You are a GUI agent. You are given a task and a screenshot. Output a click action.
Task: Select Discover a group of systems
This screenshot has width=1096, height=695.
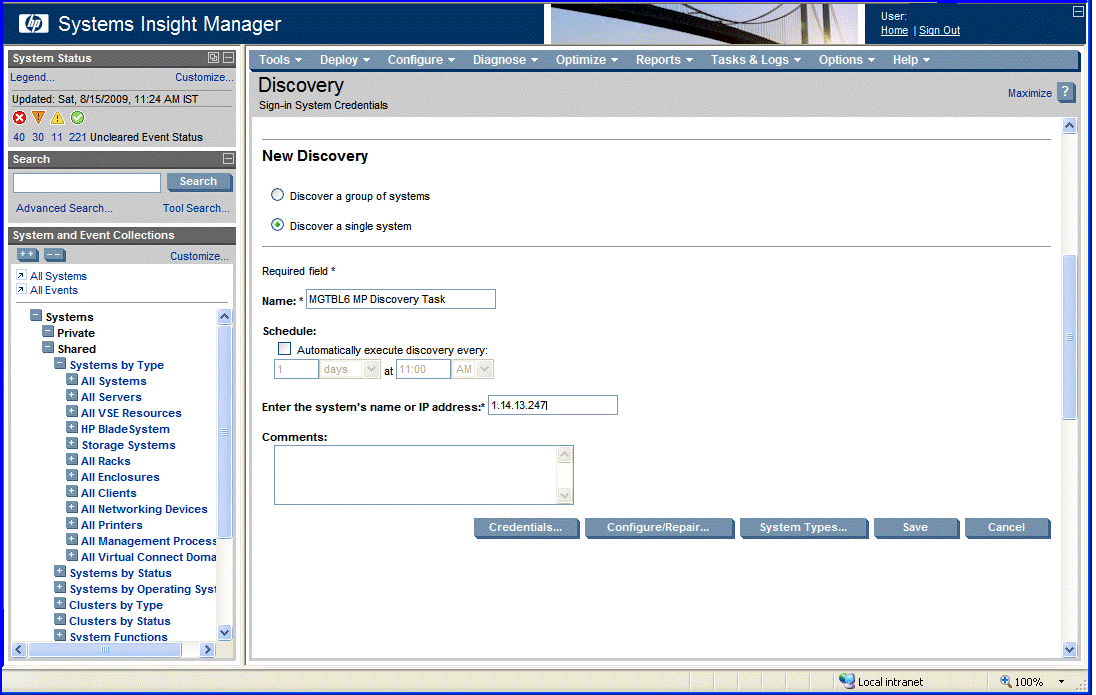pyautogui.click(x=278, y=195)
